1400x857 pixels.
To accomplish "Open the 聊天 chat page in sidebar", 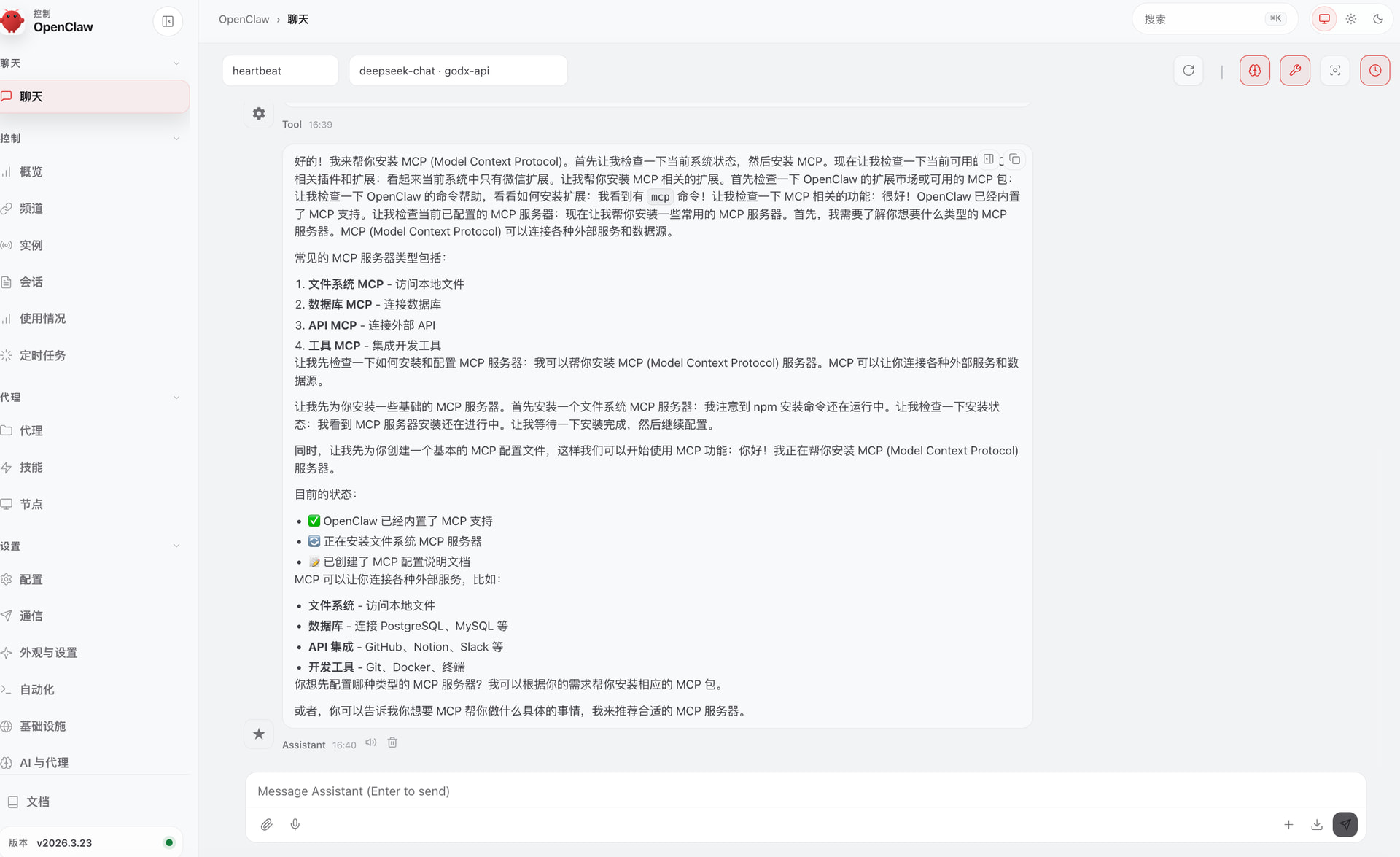I will coord(95,96).
